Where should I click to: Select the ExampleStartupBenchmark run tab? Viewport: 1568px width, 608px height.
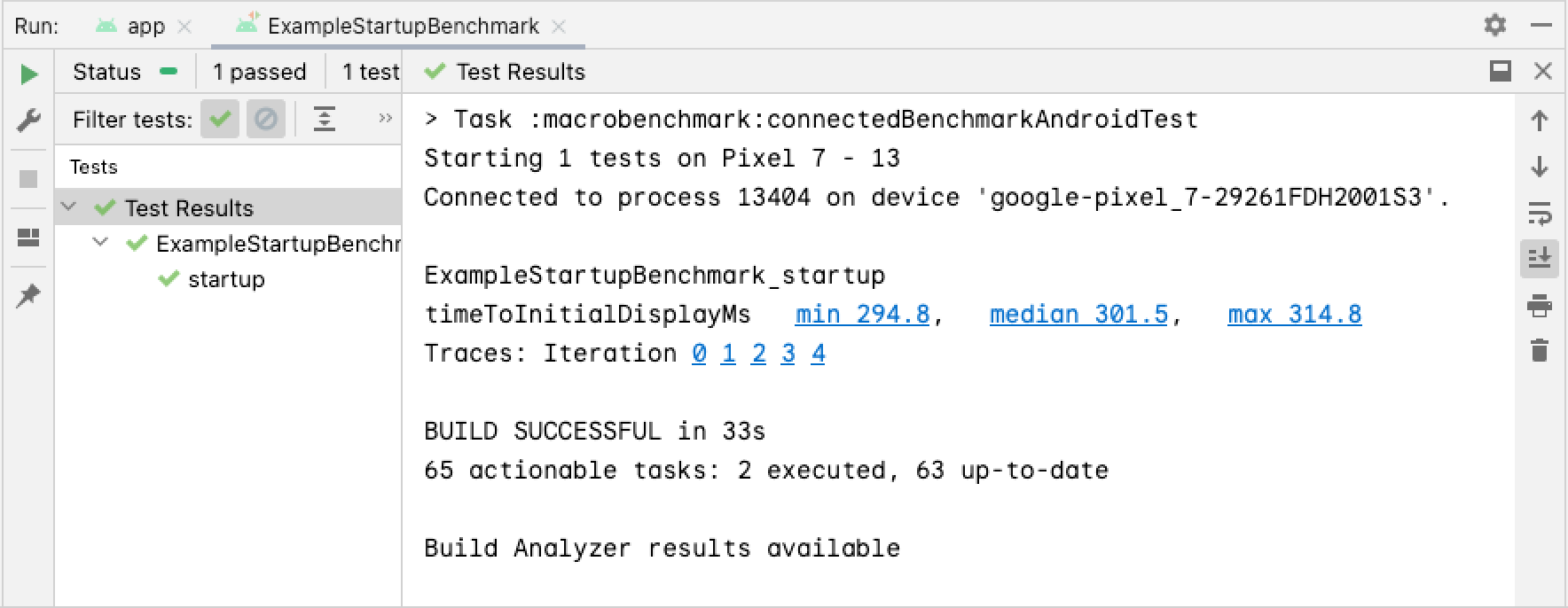pyautogui.click(x=403, y=27)
